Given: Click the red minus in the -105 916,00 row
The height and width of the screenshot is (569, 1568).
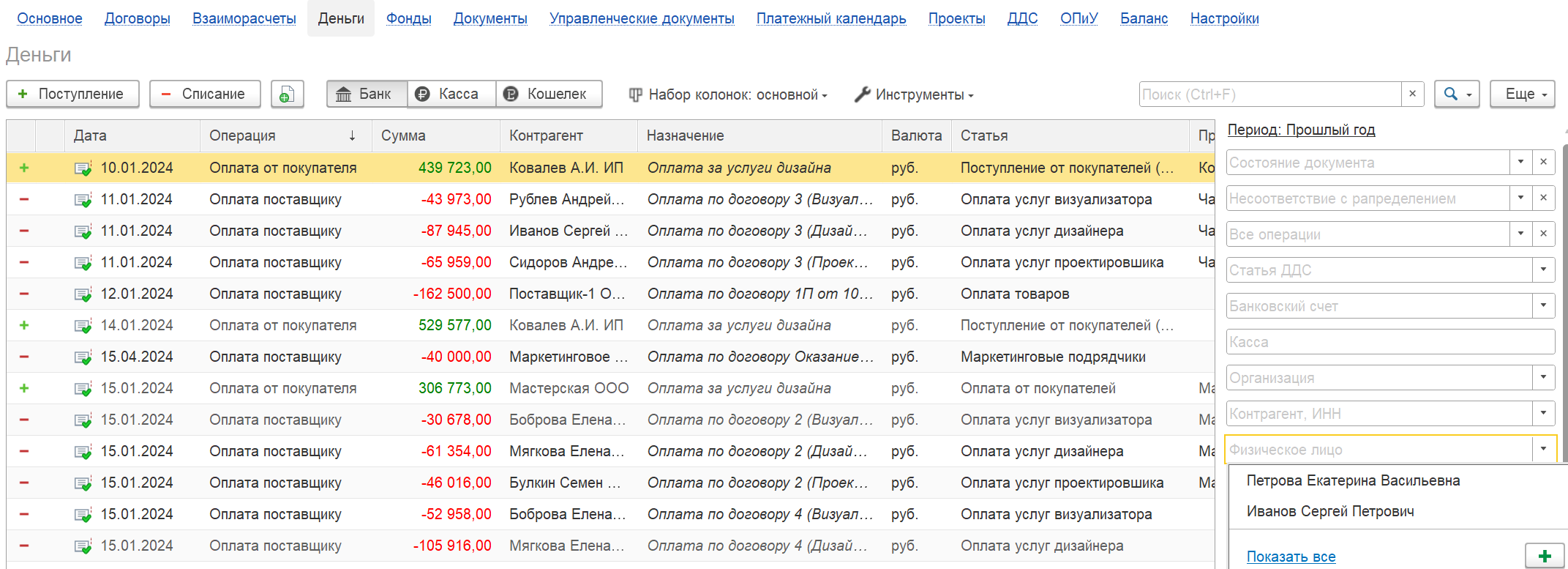Looking at the screenshot, I should [x=24, y=546].
